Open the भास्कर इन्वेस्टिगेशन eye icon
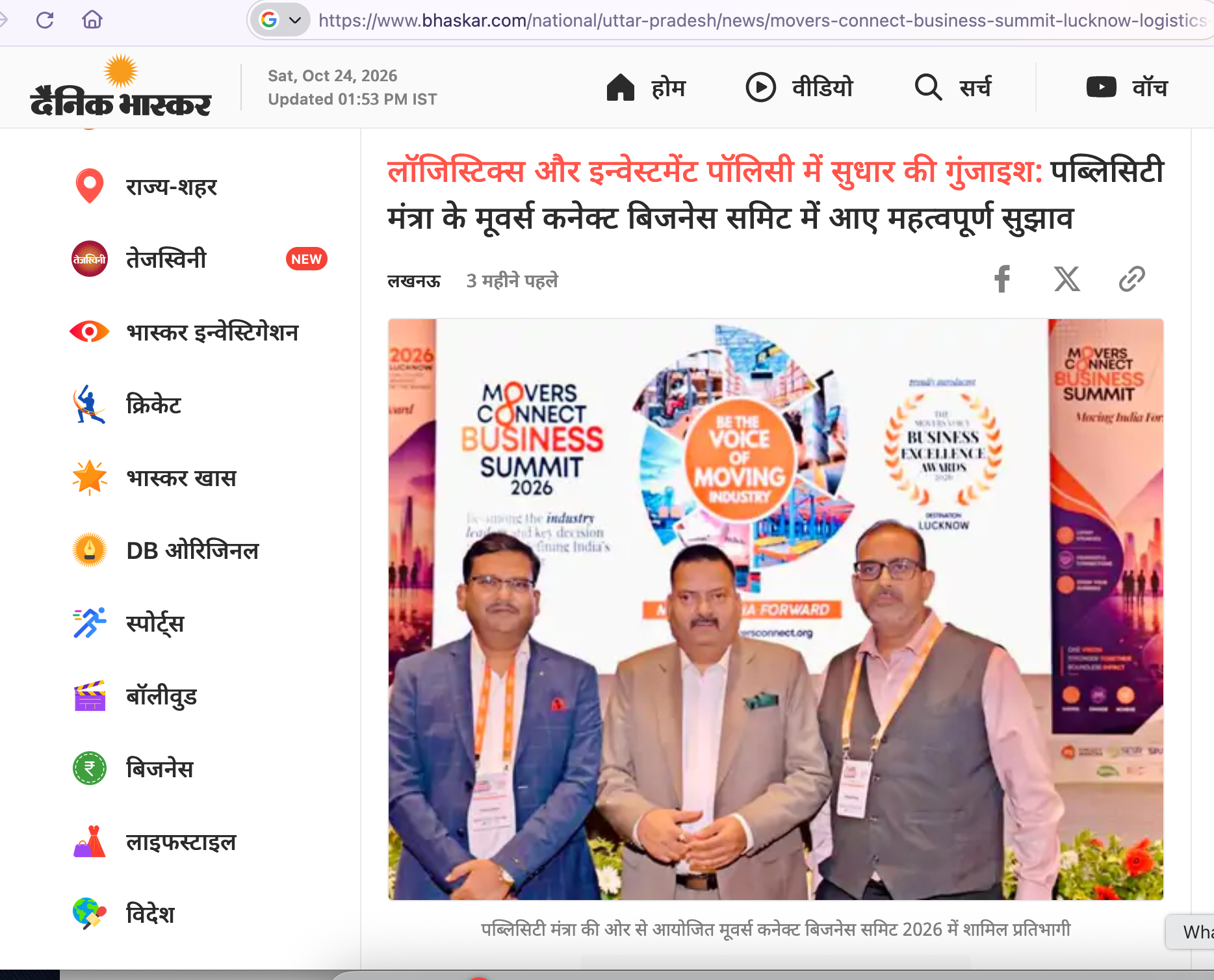Viewport: 1214px width, 980px height. pos(90,331)
